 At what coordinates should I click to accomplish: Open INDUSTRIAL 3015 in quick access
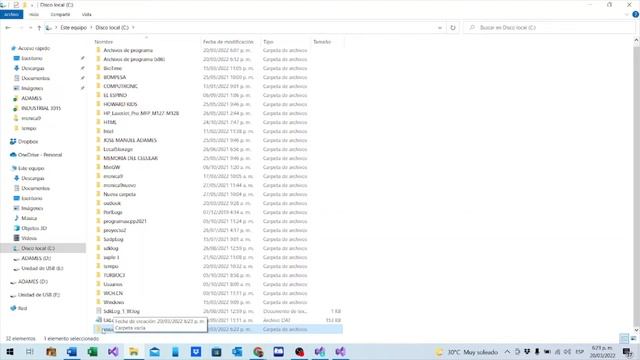coord(41,108)
